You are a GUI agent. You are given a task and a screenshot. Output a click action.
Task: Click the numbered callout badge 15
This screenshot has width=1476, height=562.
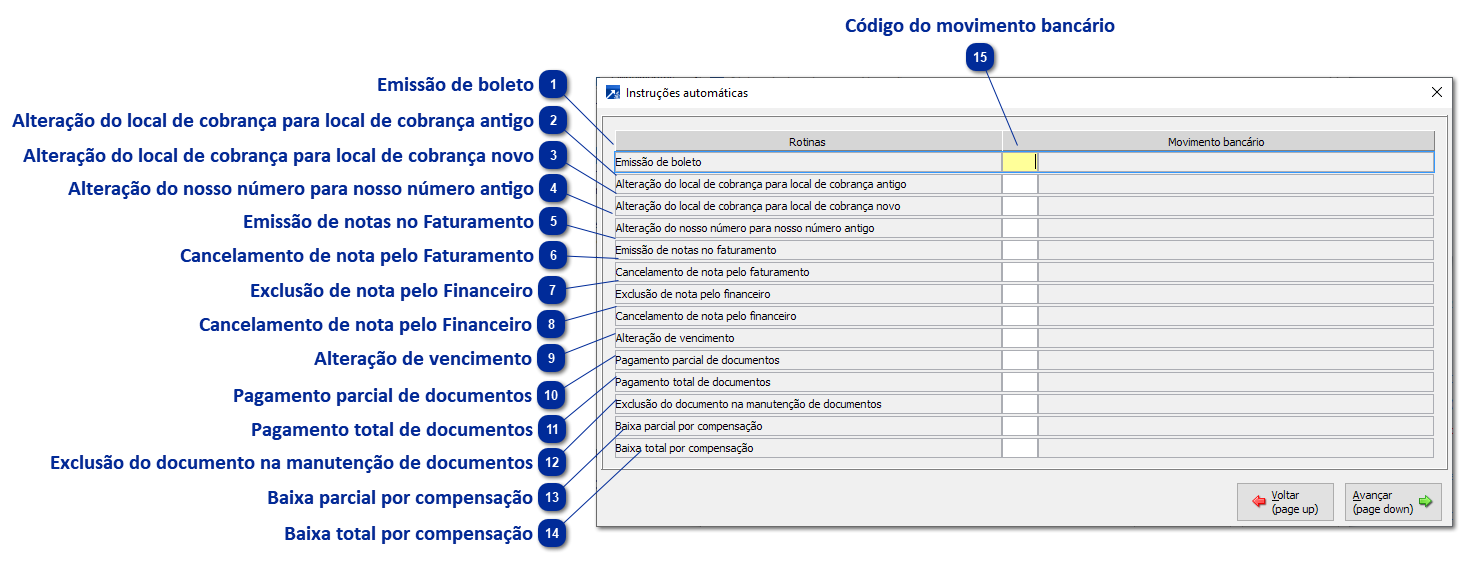click(x=980, y=58)
